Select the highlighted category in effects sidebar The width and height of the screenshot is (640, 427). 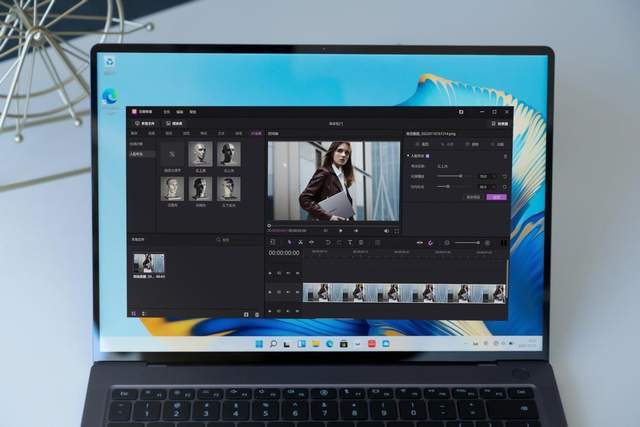tap(142, 154)
